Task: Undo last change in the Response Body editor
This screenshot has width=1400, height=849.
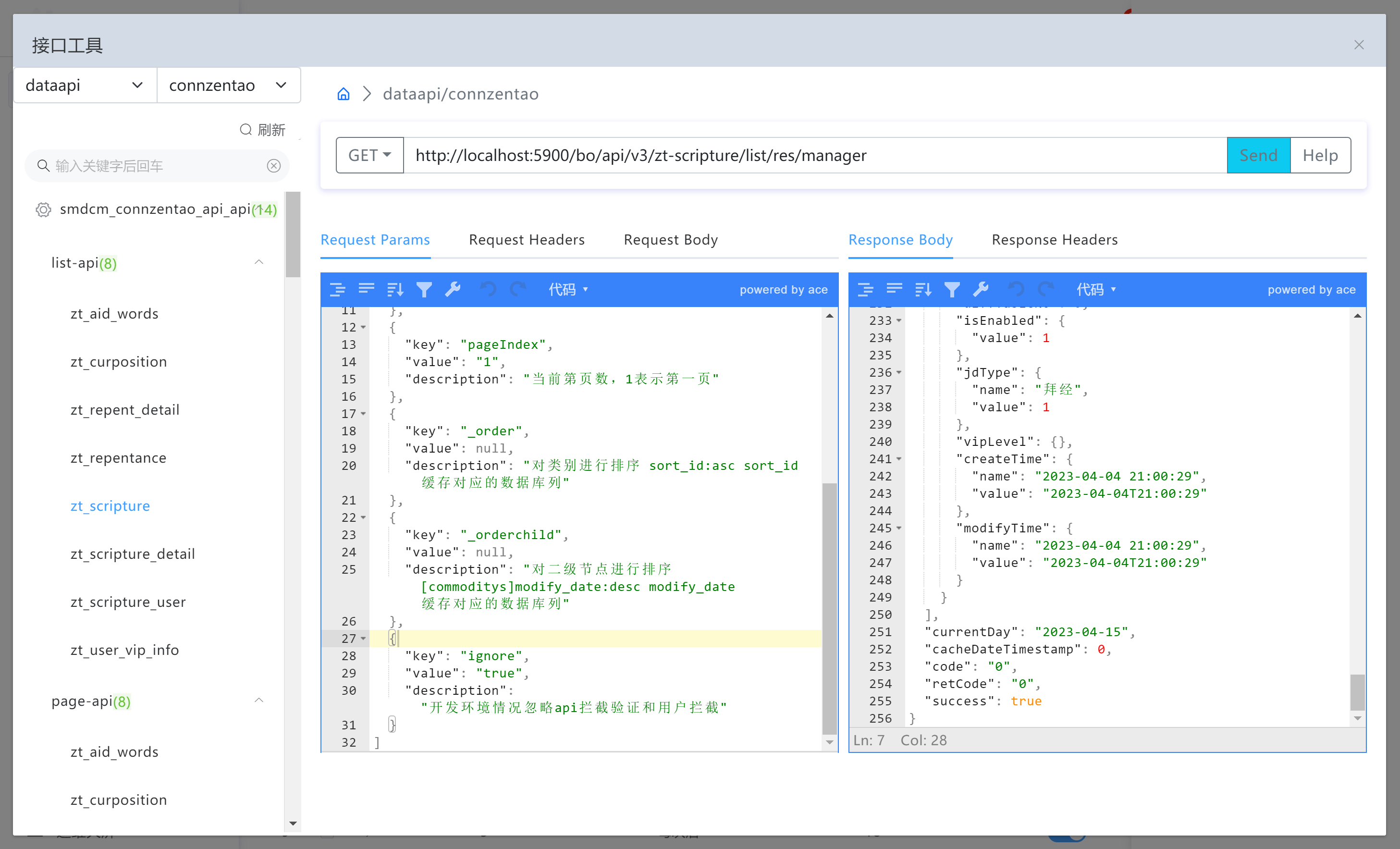Action: click(1016, 289)
